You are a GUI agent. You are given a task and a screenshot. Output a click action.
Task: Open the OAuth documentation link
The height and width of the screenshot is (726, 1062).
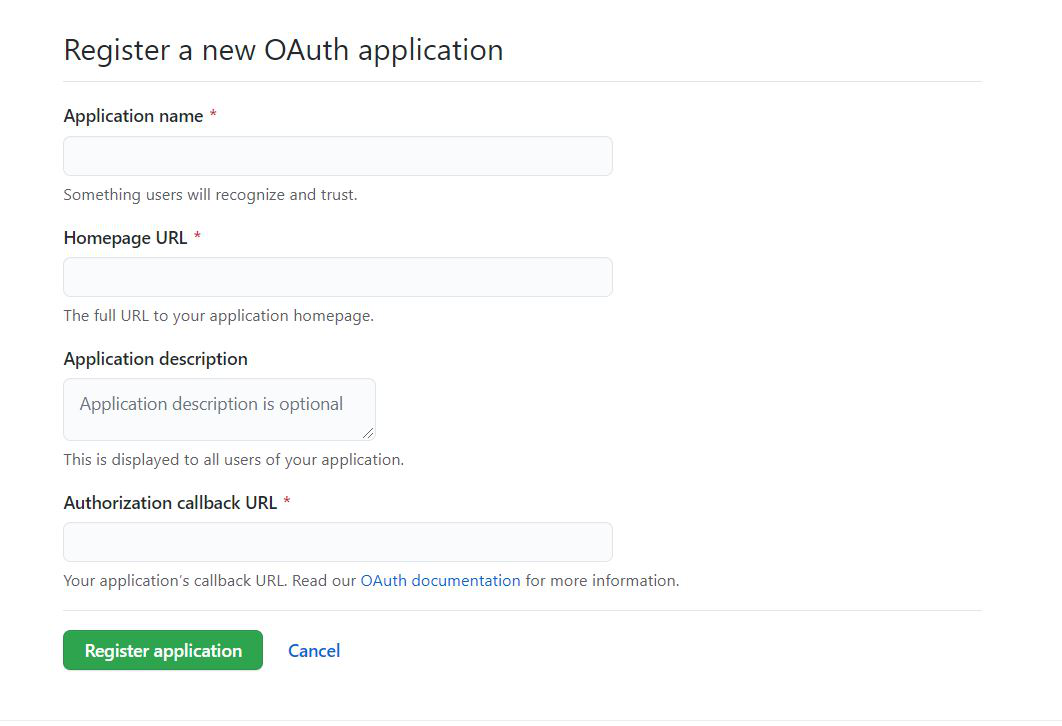440,580
